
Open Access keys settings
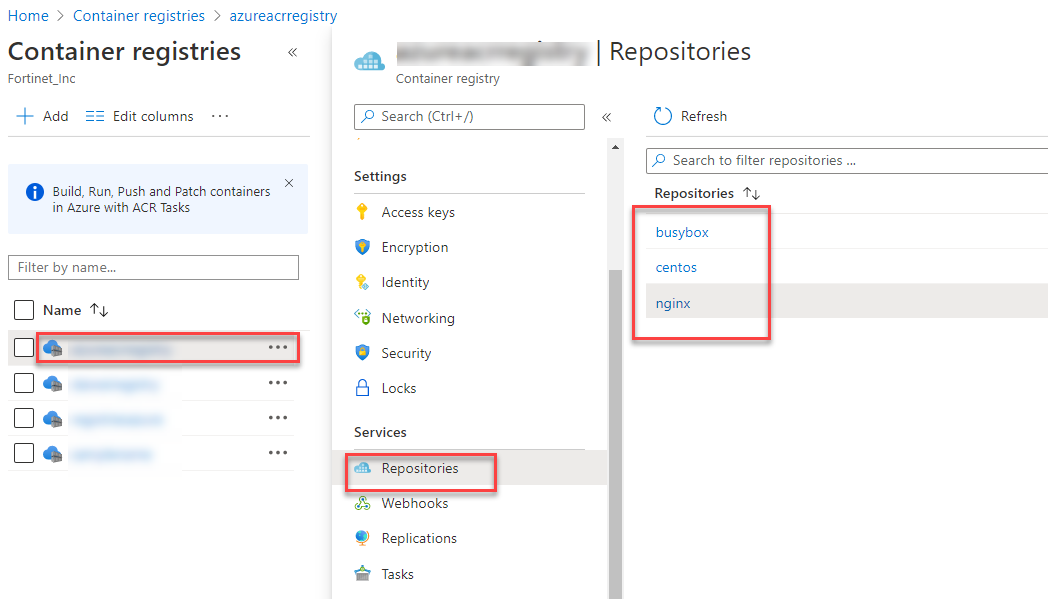417,212
